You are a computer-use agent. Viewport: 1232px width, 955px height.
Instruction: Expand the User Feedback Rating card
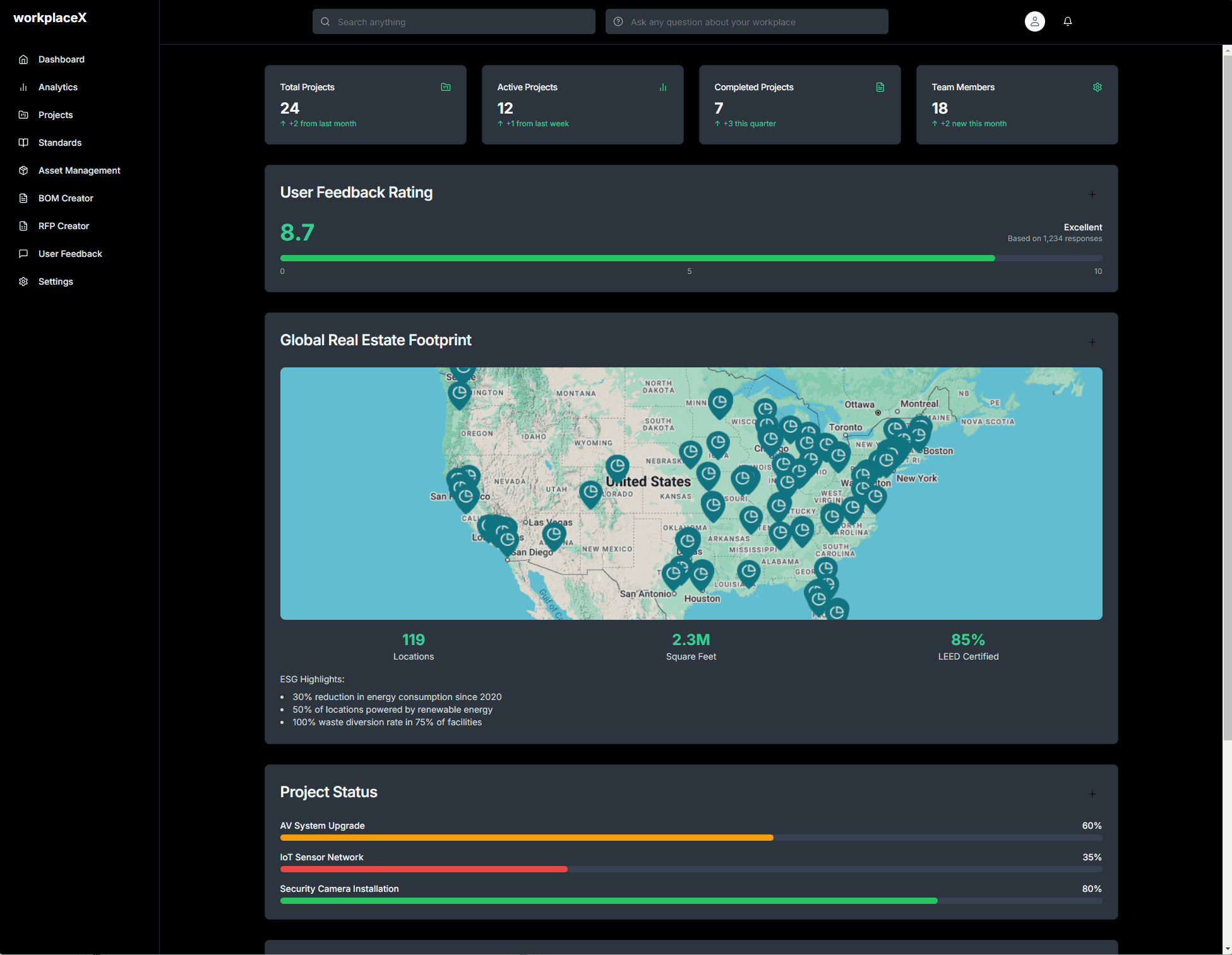[x=1092, y=194]
